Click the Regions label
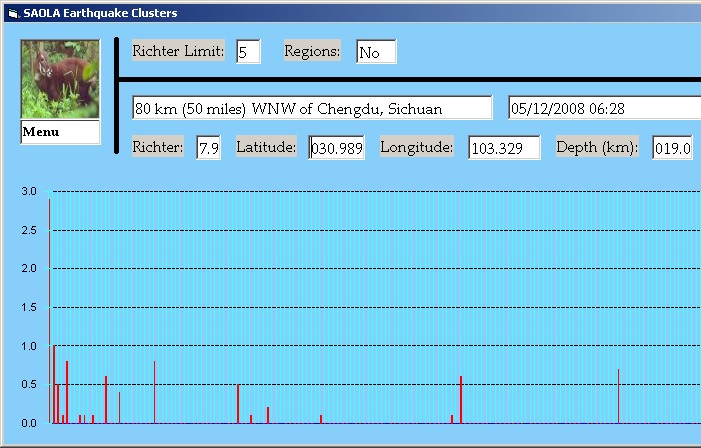Viewport: 701px width, 448px height. coord(312,51)
